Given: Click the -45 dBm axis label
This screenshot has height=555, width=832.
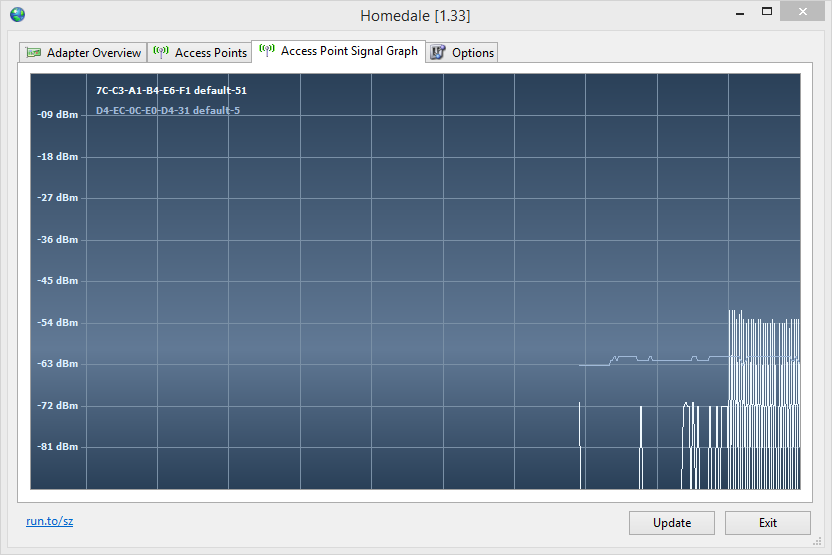Looking at the screenshot, I should [57, 280].
